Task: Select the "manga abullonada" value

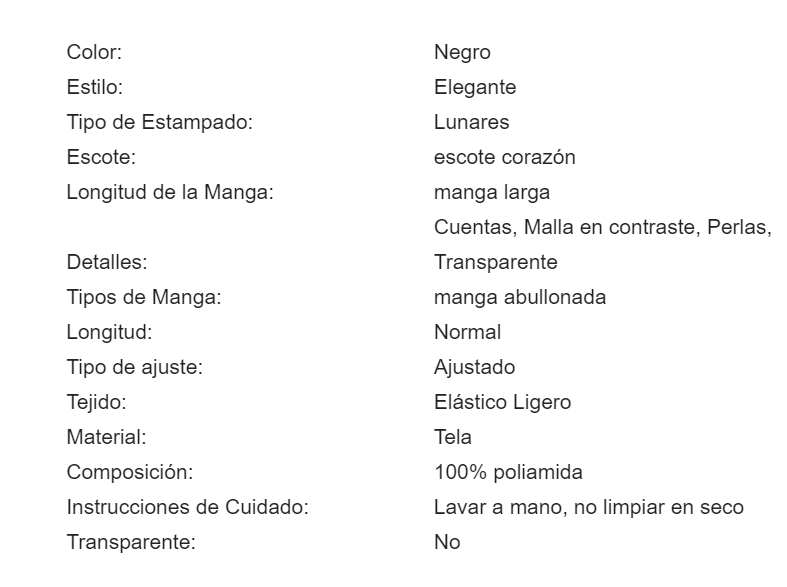Action: click(x=520, y=298)
